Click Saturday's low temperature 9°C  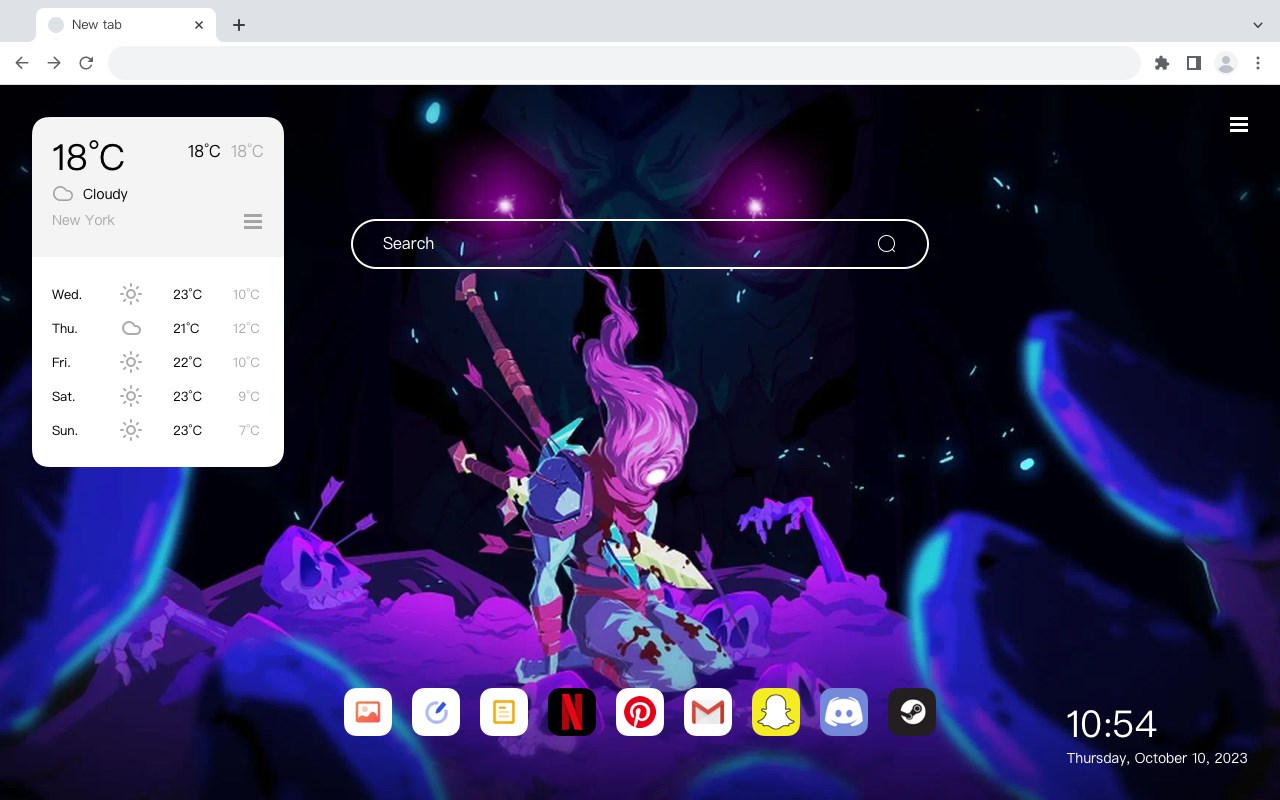pos(249,396)
